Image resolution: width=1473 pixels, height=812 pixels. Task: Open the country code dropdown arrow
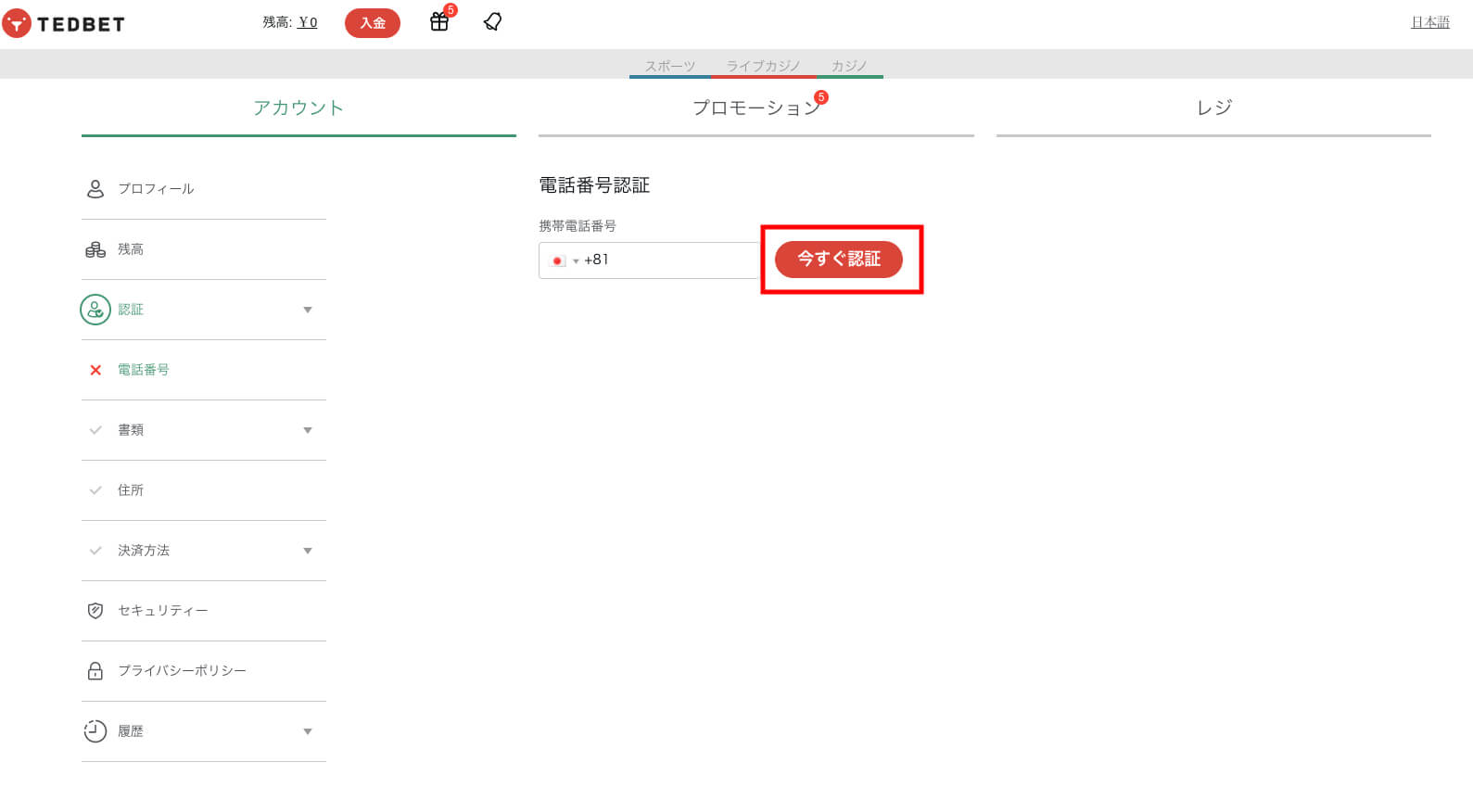pyautogui.click(x=576, y=261)
